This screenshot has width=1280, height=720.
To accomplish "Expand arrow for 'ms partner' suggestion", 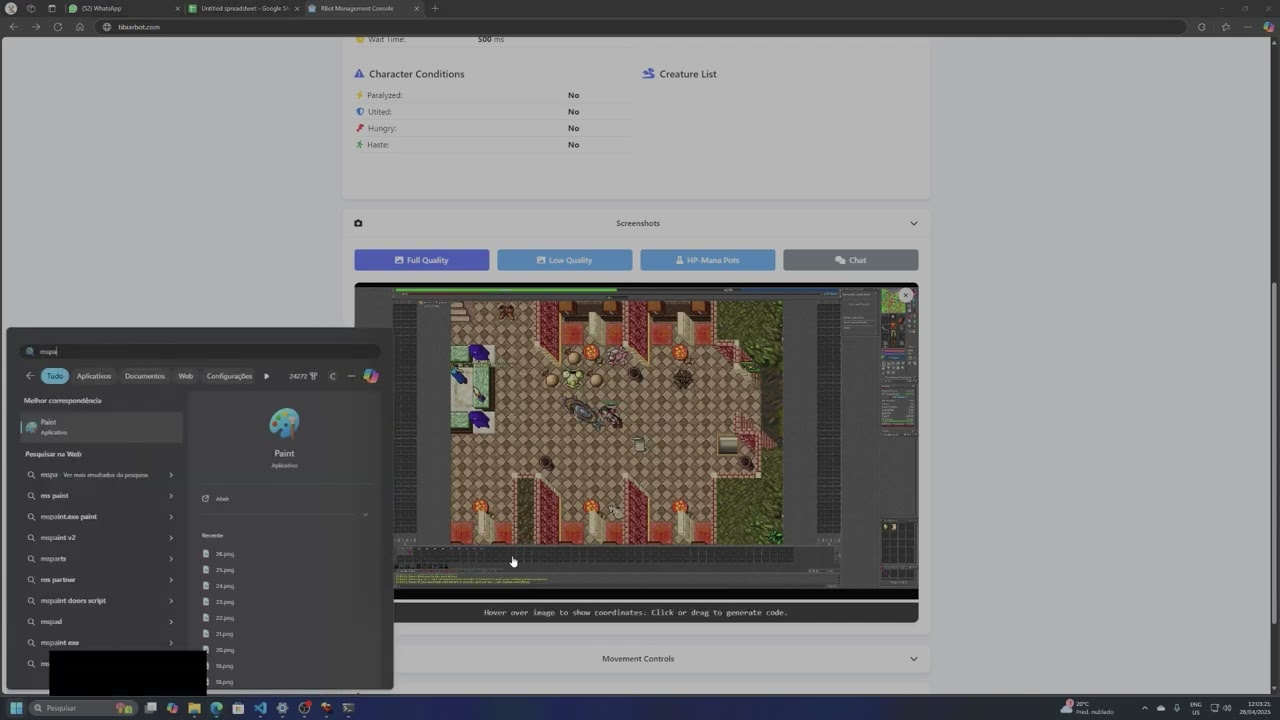I will click(171, 580).
